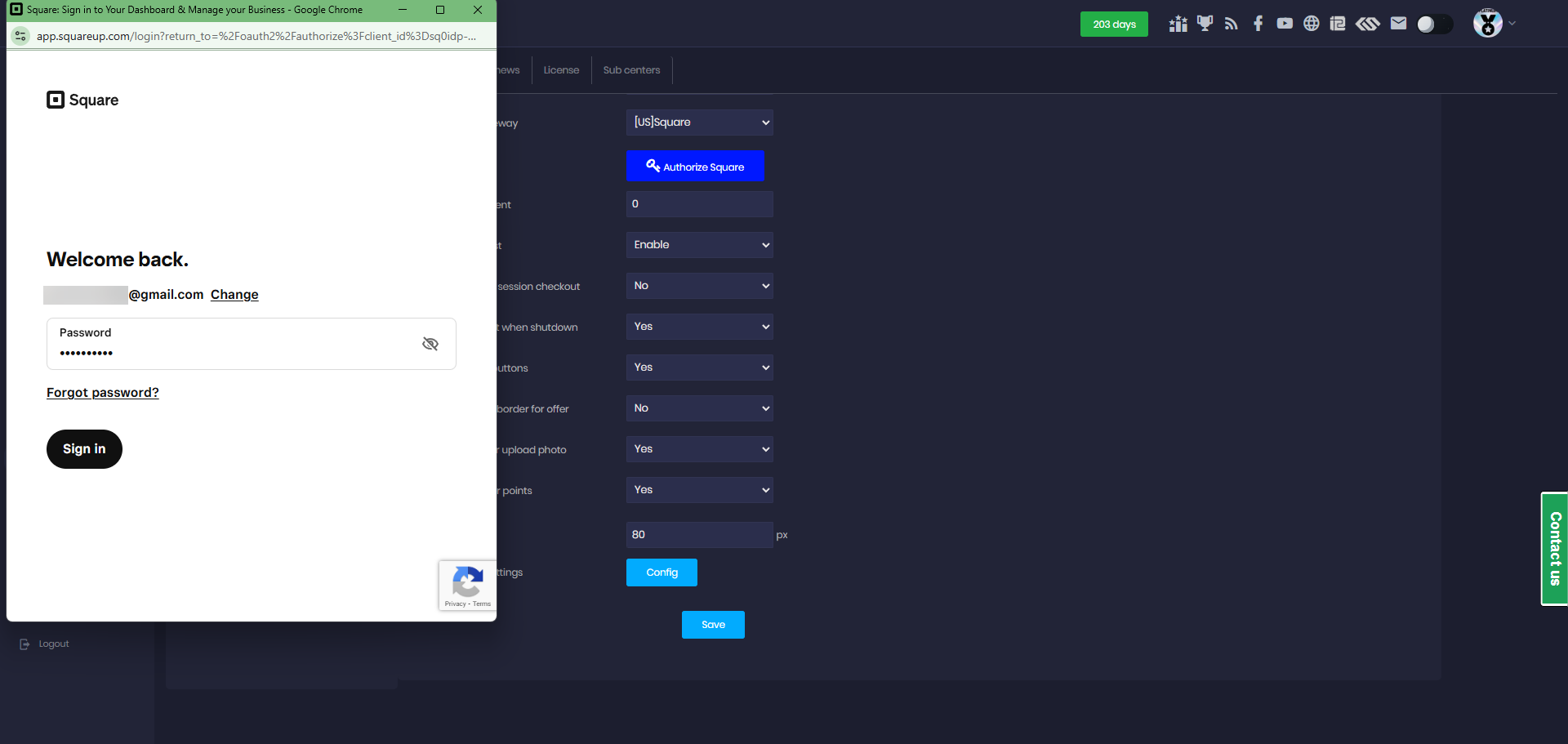Viewport: 1568px width, 744px height.
Task: Switch to the Sub centers tab
Action: pyautogui.click(x=631, y=70)
